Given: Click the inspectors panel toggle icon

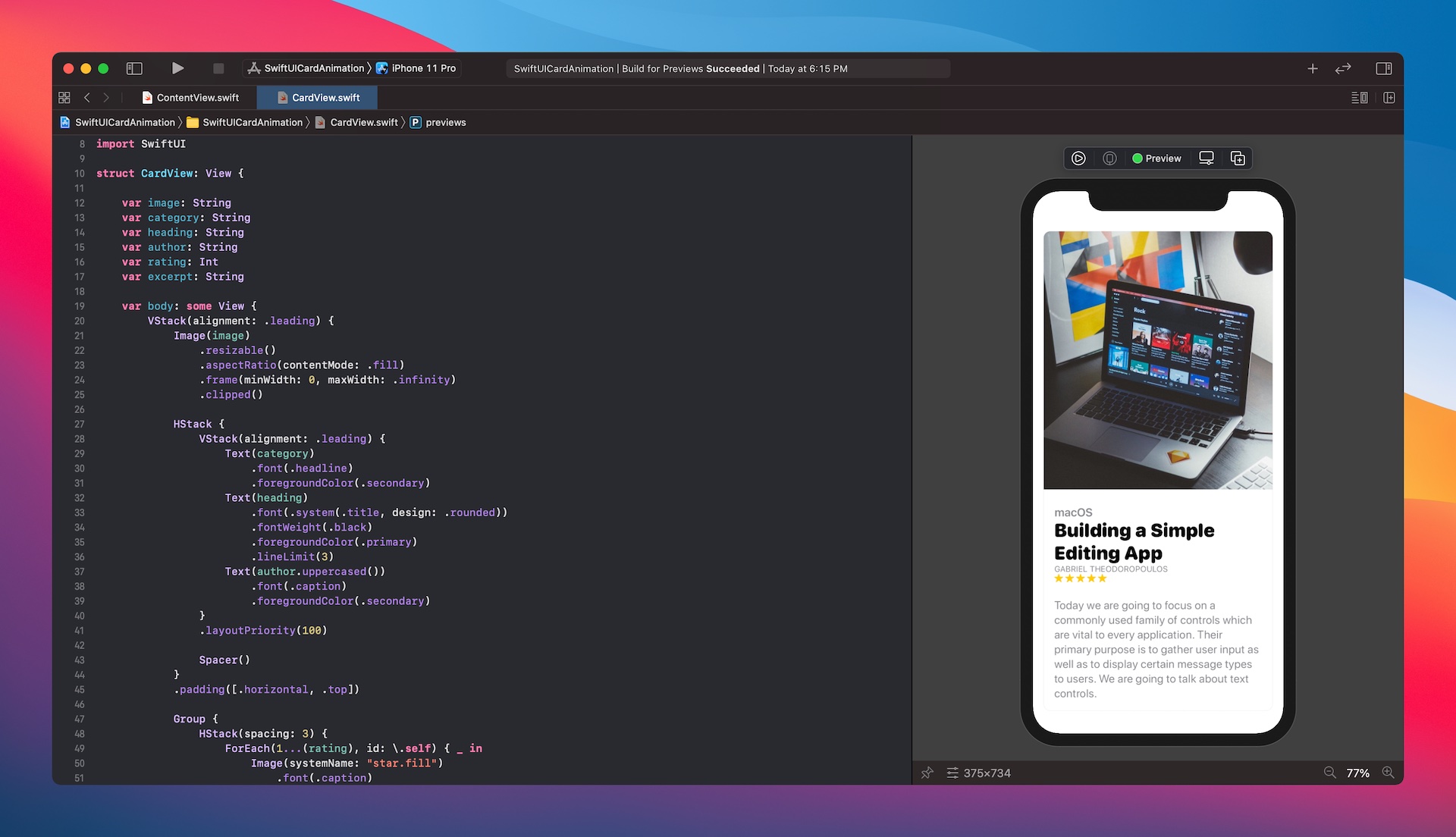Looking at the screenshot, I should point(1384,67).
